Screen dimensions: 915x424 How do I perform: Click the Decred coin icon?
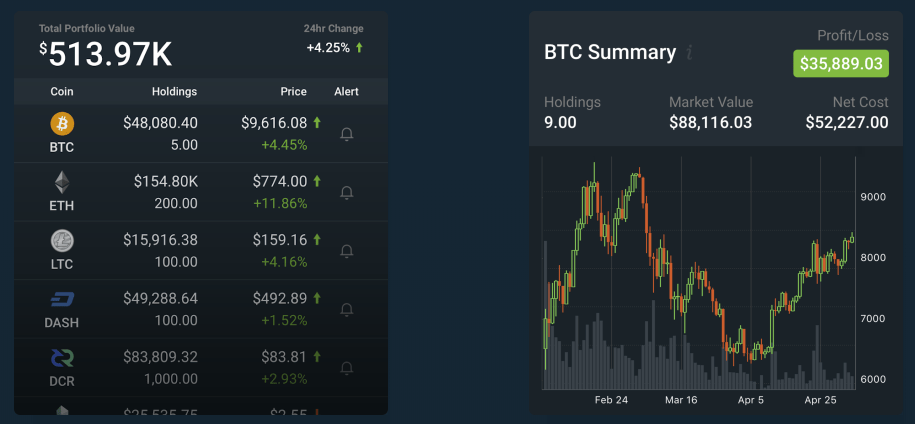click(62, 358)
